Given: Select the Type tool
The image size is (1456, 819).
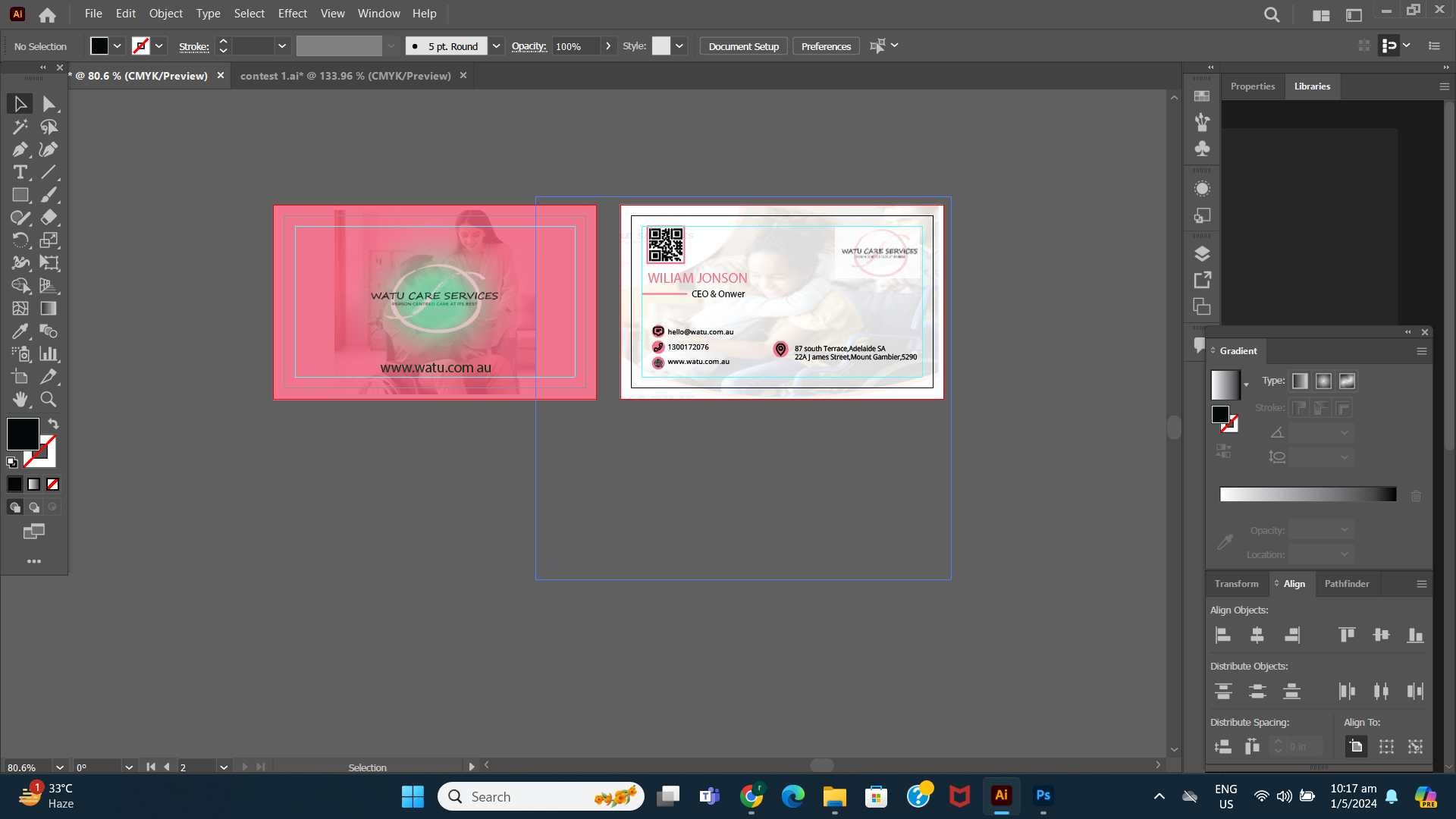Looking at the screenshot, I should (x=19, y=172).
